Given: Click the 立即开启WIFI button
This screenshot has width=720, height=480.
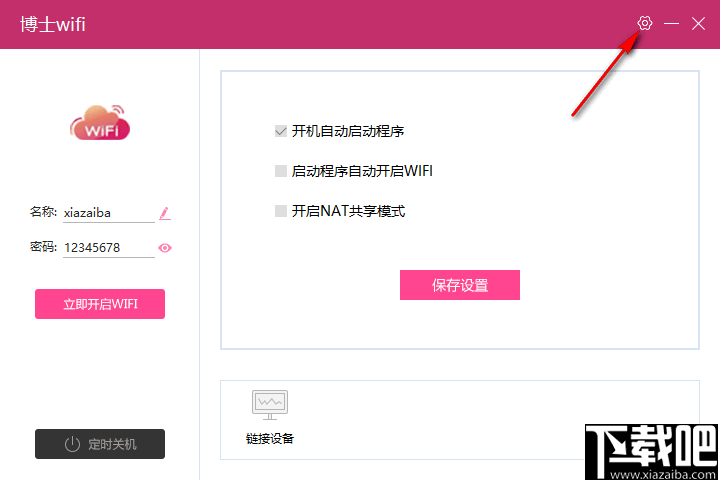Looking at the screenshot, I should [100, 304].
